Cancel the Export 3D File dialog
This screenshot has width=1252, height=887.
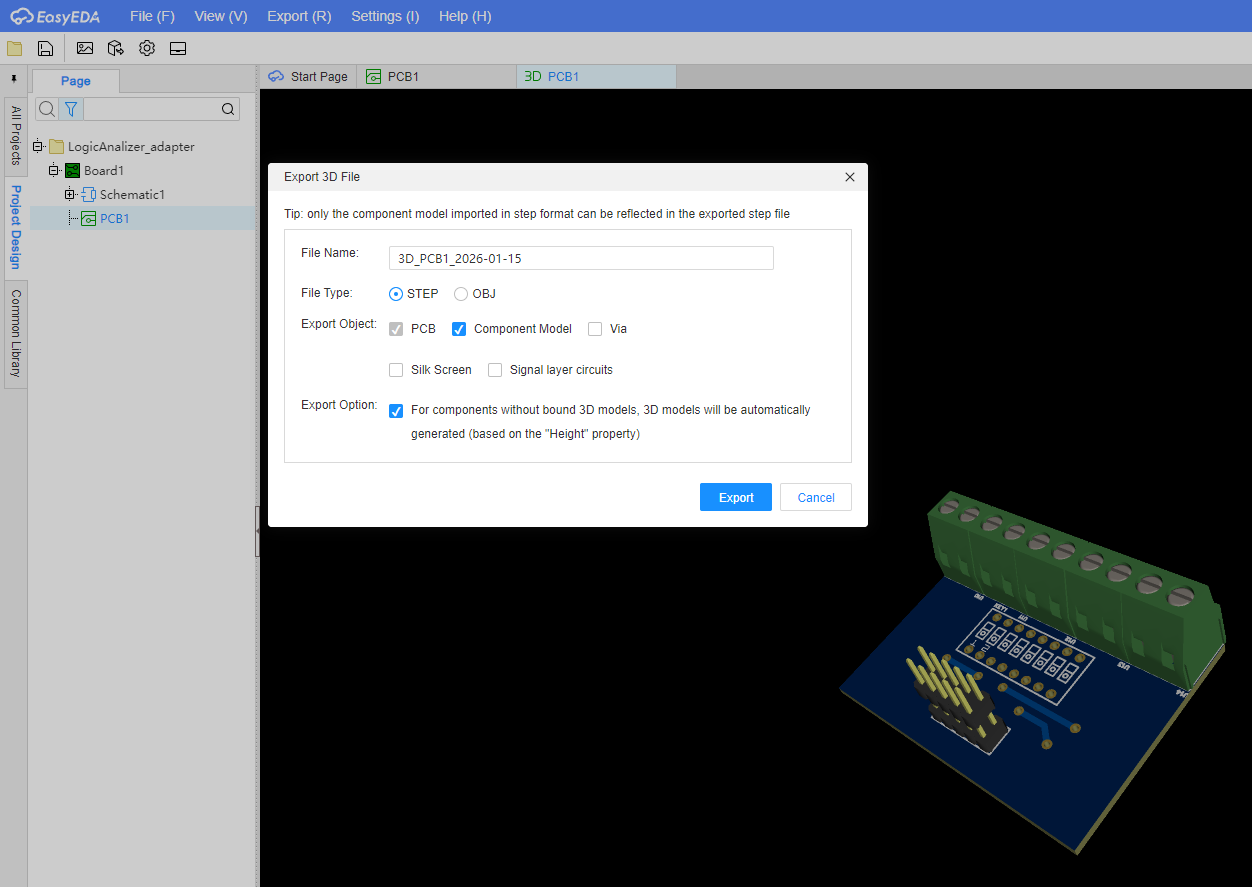click(815, 497)
